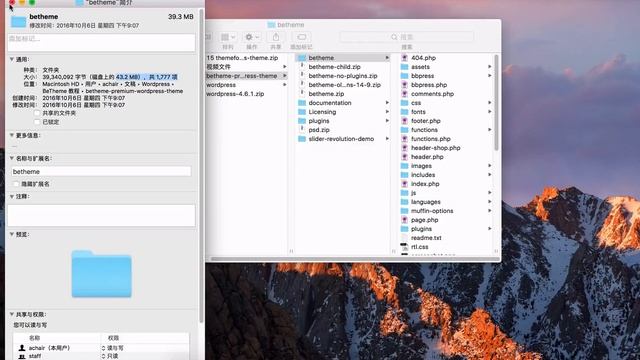Click the page.php file icon
The height and width of the screenshot is (360, 640).
pyautogui.click(x=404, y=220)
